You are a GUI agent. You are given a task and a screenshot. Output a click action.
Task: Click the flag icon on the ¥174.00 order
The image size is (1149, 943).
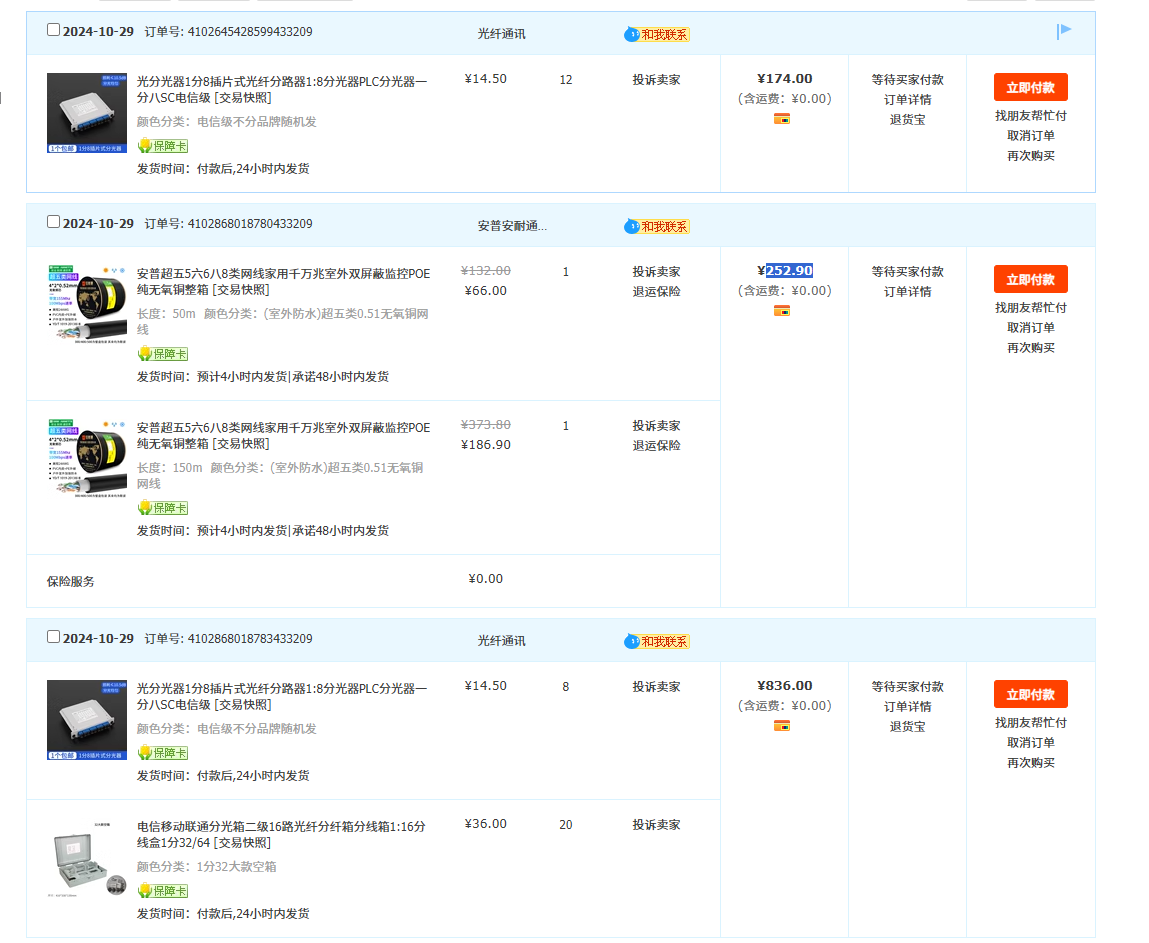tap(1064, 31)
